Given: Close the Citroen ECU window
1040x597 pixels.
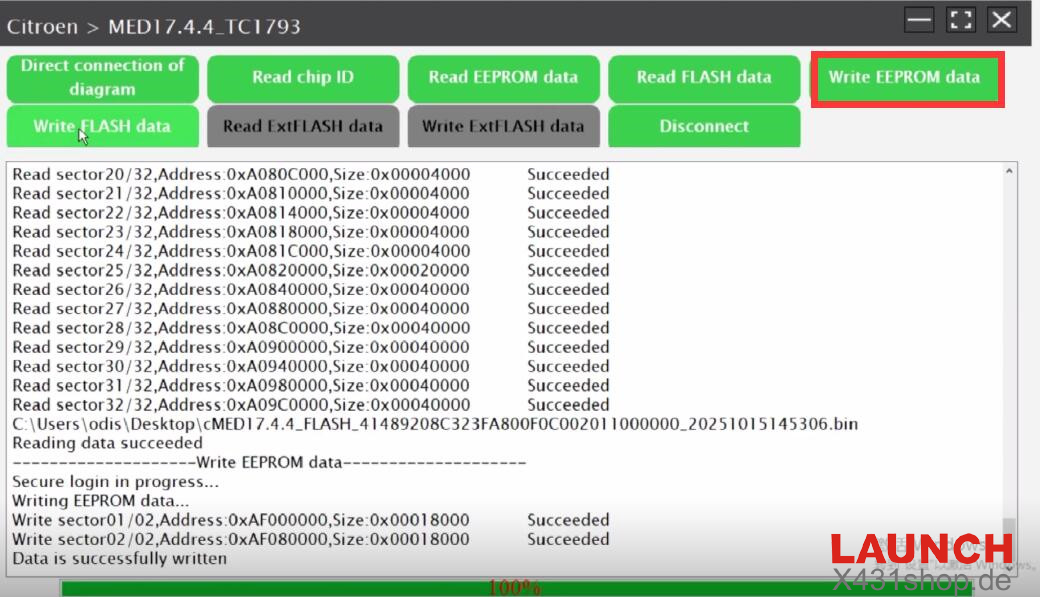Looking at the screenshot, I should point(1002,20).
